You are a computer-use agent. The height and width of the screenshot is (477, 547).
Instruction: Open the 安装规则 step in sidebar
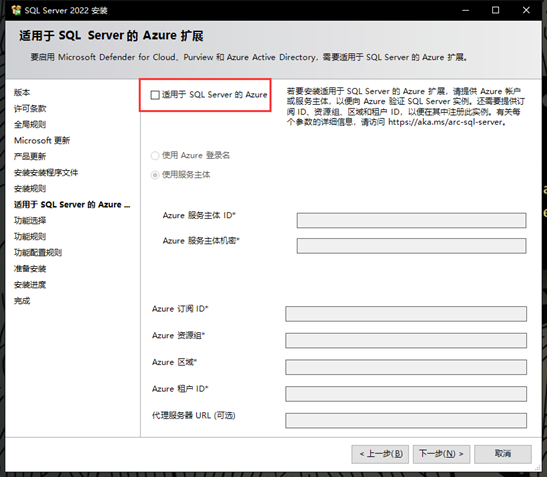coord(30,189)
